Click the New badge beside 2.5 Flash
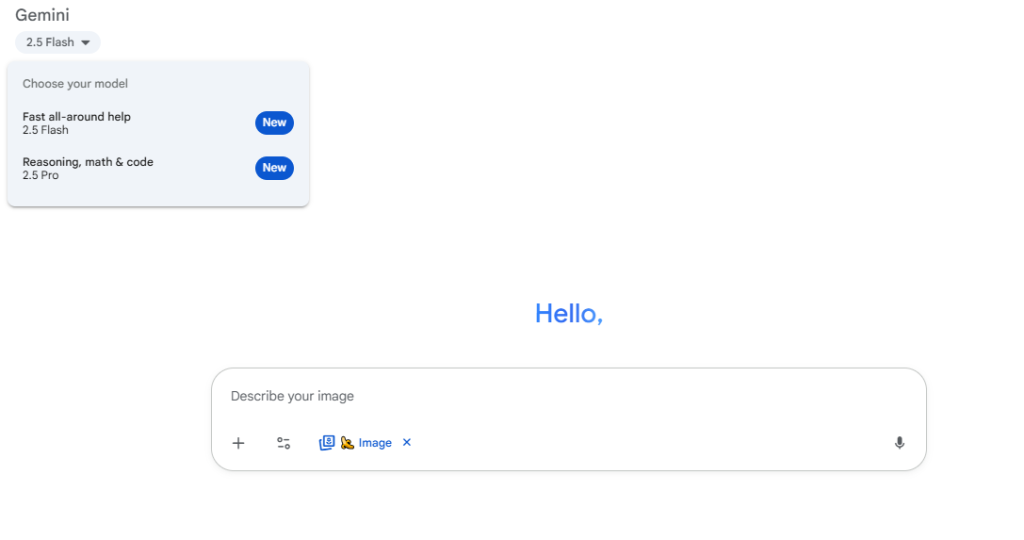The width and height of the screenshot is (1024, 540). 274,123
